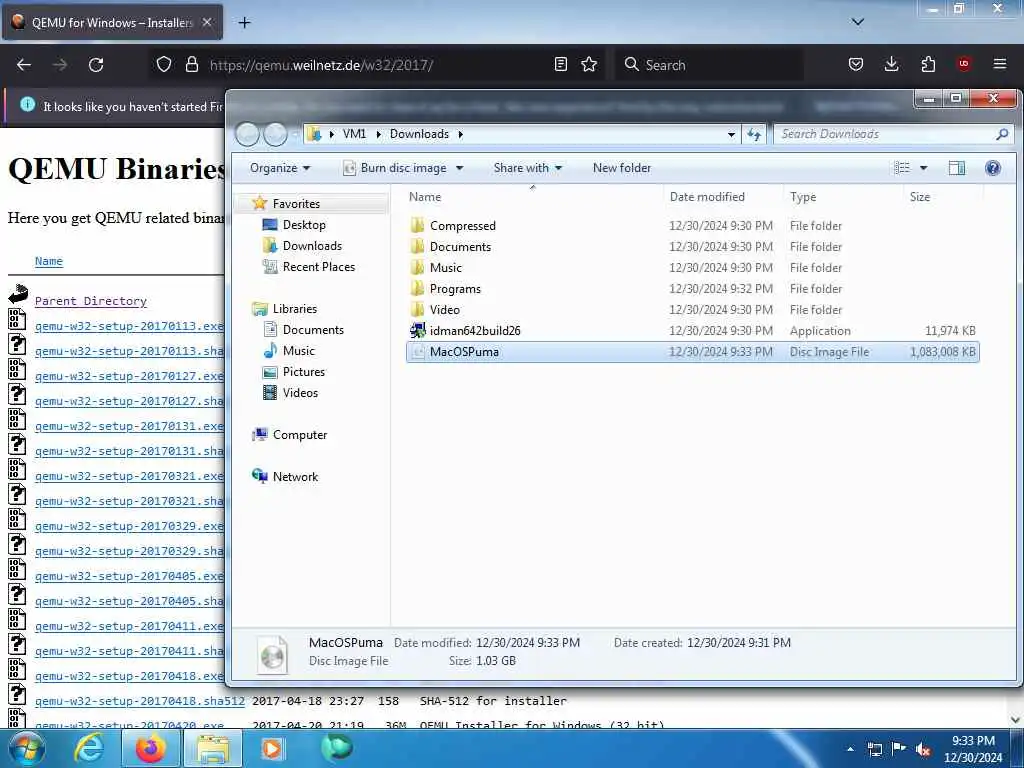
Task: Click the site padlock icon
Action: (x=191, y=64)
